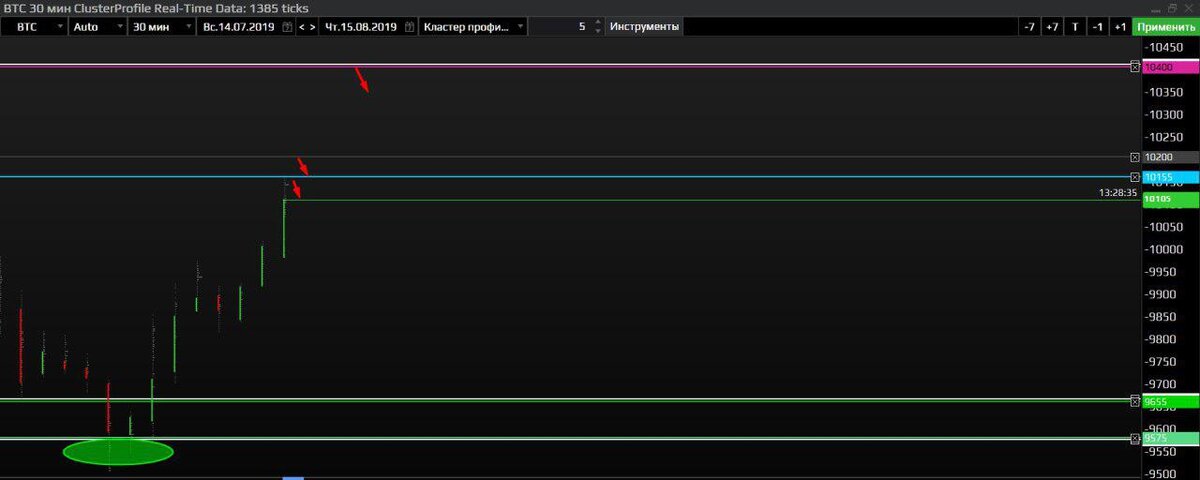The image size is (1200, 480).
Task: Click the +7 days button
Action: click(x=1052, y=27)
